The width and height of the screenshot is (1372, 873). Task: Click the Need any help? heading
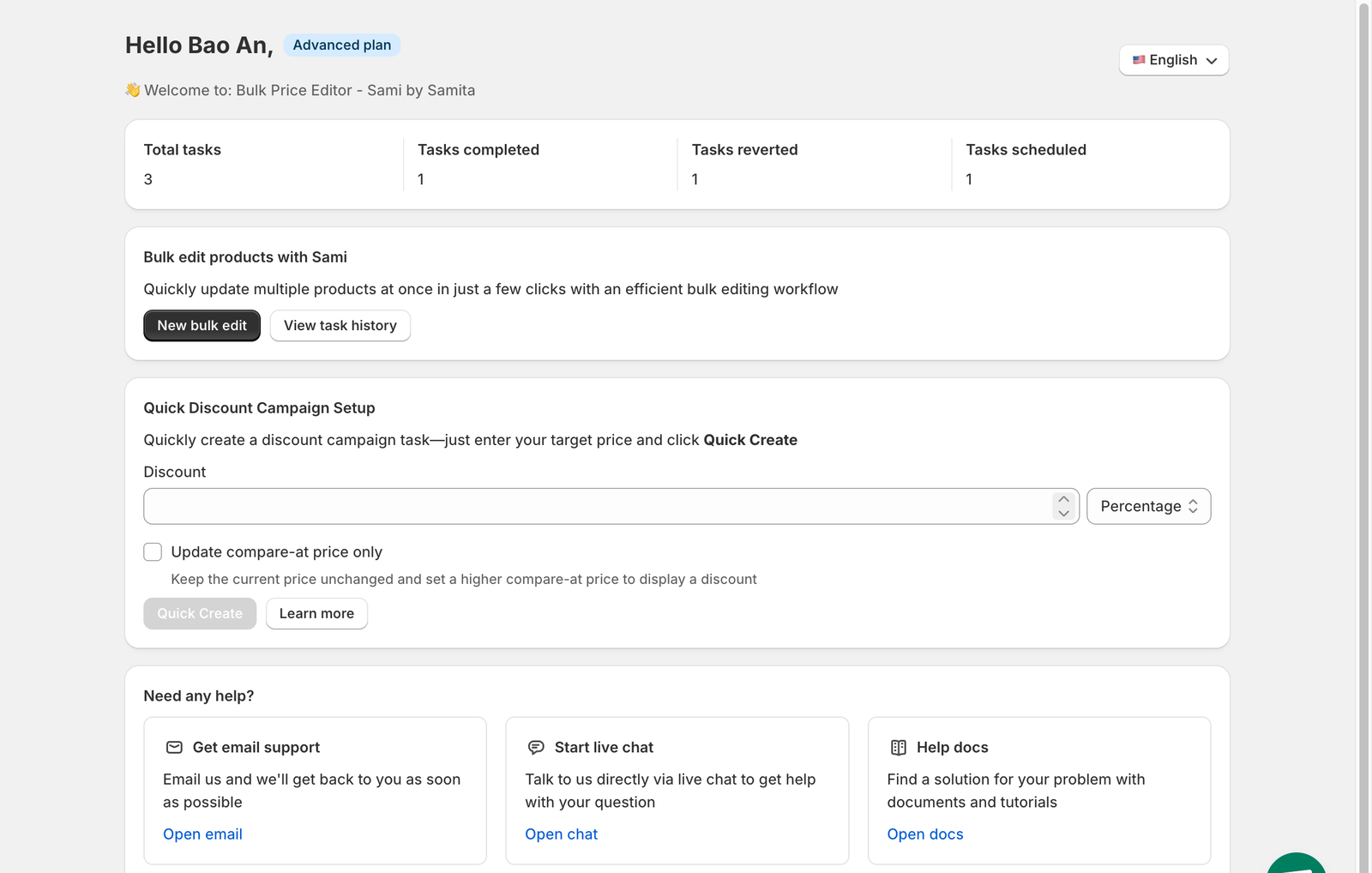(x=199, y=696)
